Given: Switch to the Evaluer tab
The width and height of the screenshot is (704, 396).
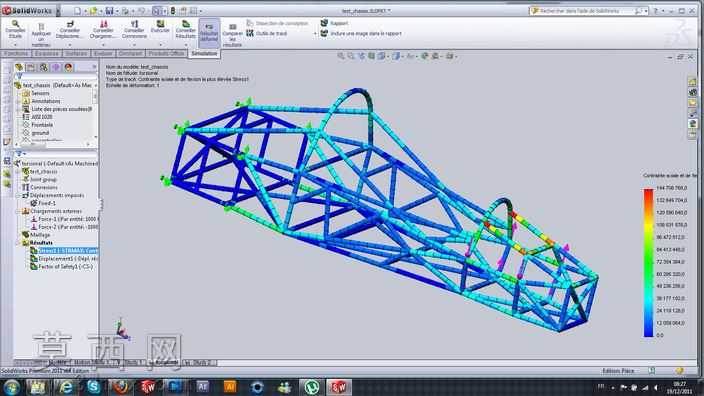Looking at the screenshot, I should click(x=103, y=53).
